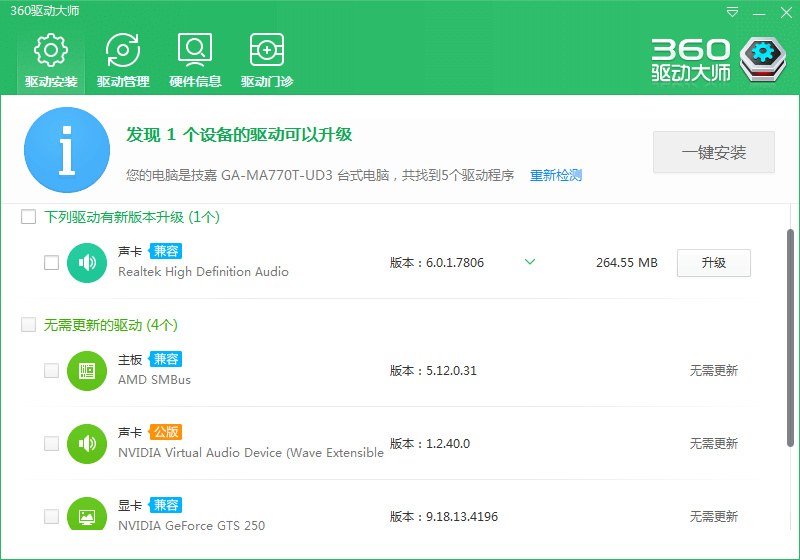Screen dimensions: 800x560
Task: Open the title bar dropdown menu icon
Action: pos(732,12)
